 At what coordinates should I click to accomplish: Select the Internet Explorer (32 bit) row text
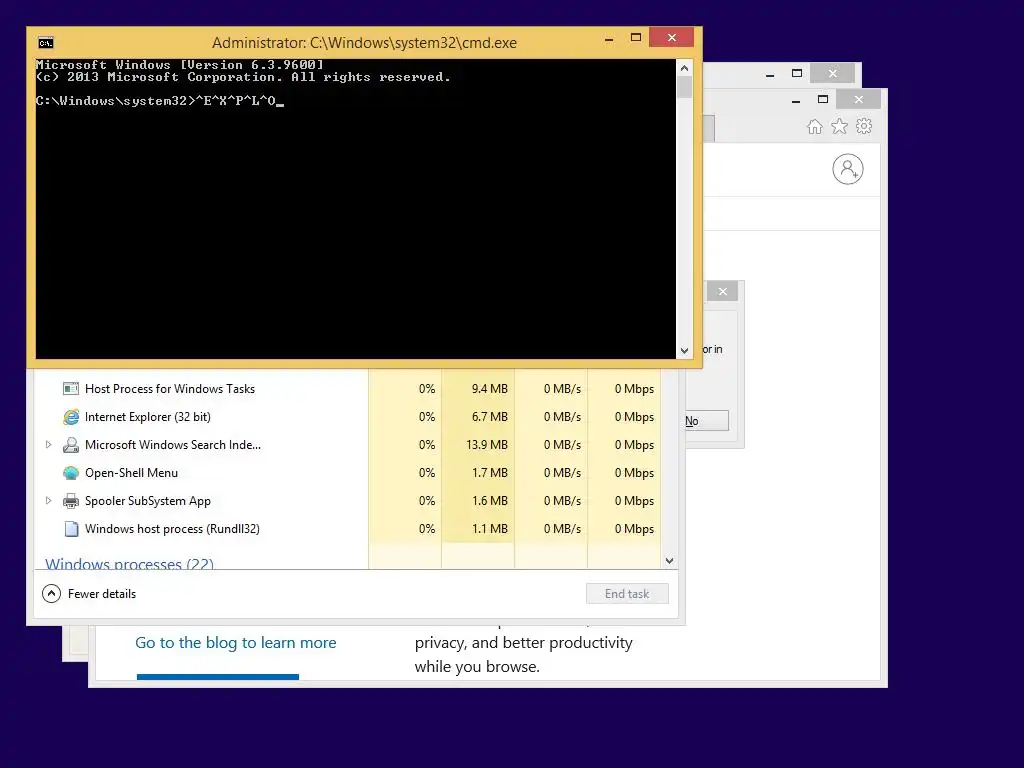point(148,417)
